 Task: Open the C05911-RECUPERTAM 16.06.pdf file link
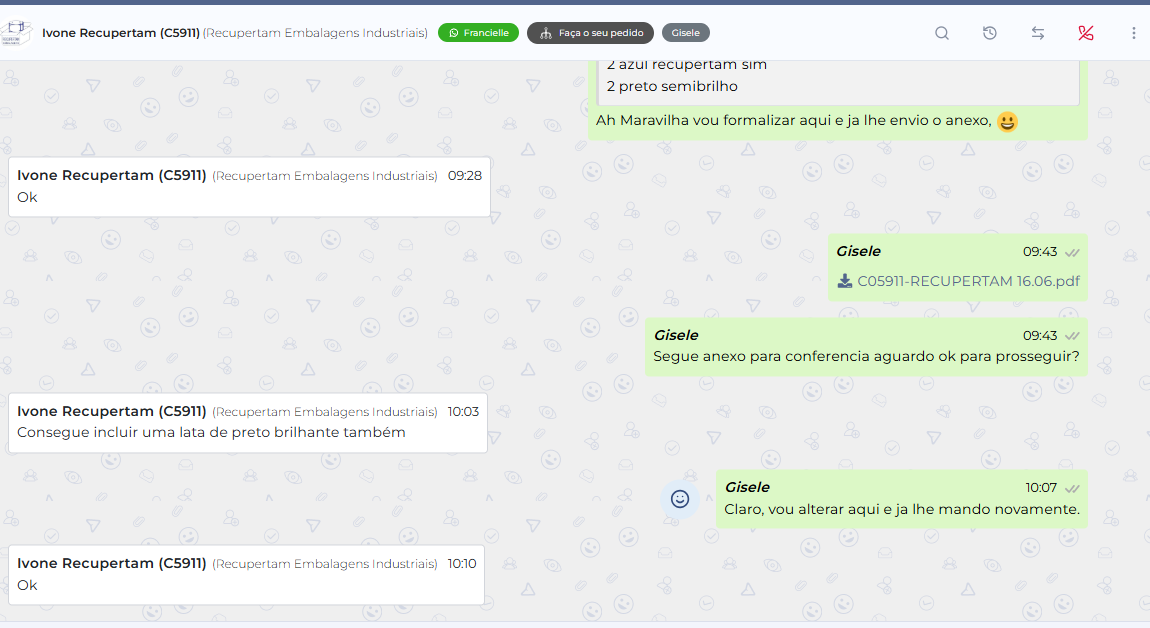click(x=968, y=281)
